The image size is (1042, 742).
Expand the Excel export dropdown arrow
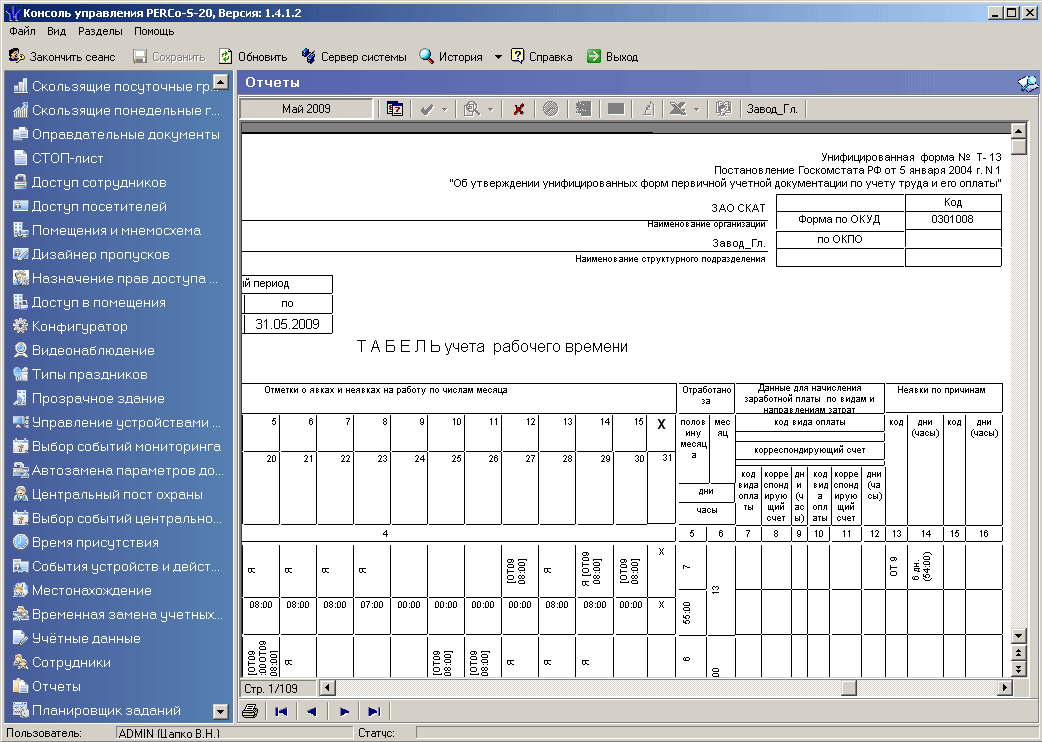click(x=696, y=109)
